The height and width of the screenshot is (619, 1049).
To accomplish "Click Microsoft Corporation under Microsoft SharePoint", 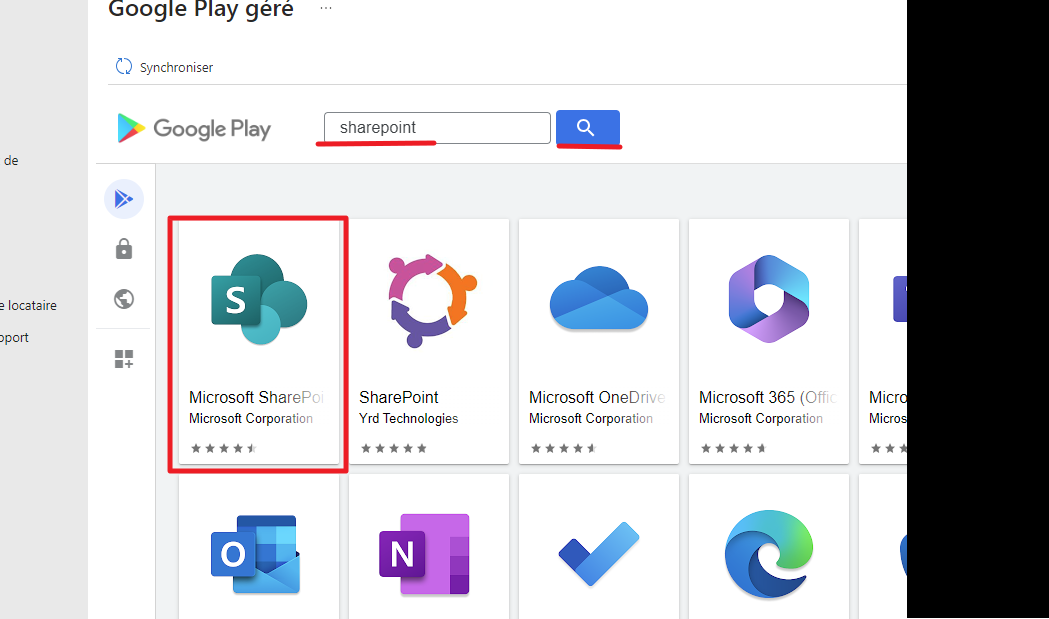I will coord(251,418).
